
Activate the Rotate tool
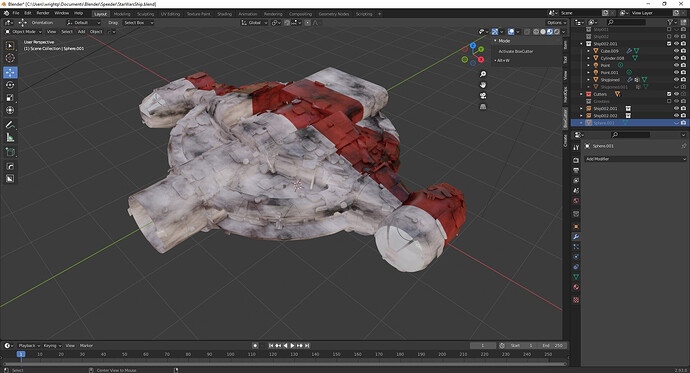click(10, 85)
